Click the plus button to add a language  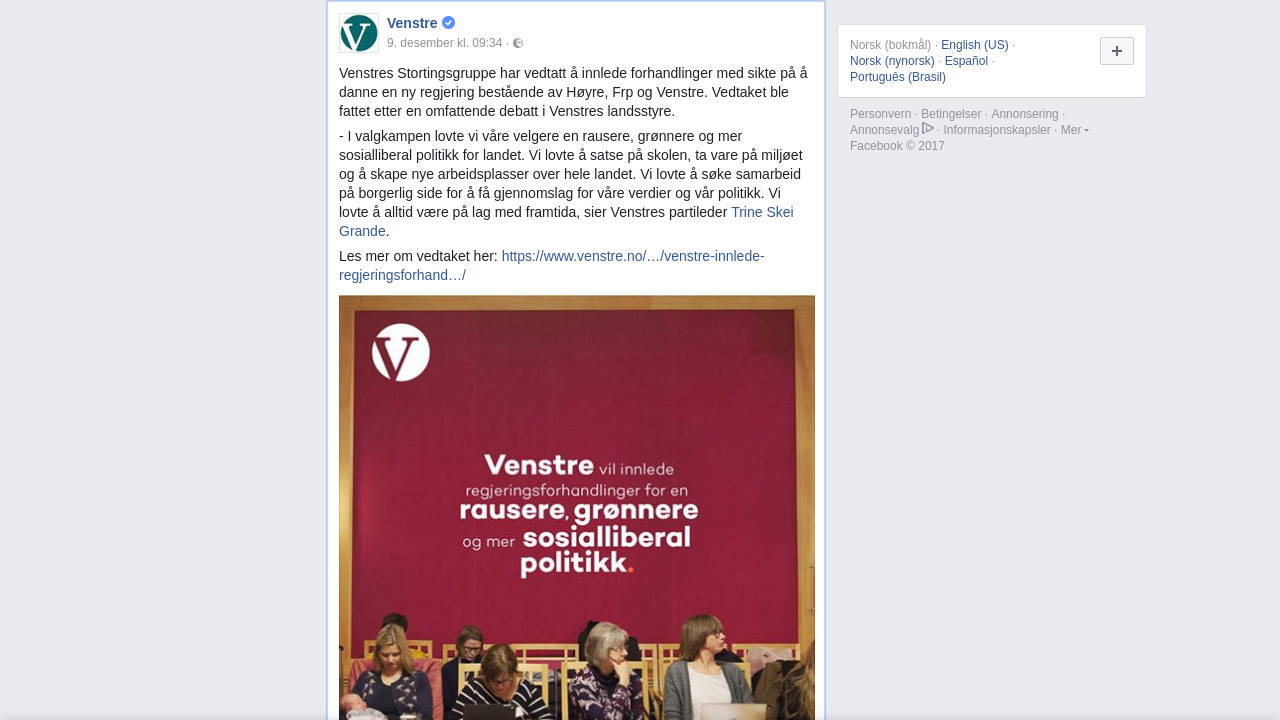(x=1117, y=51)
